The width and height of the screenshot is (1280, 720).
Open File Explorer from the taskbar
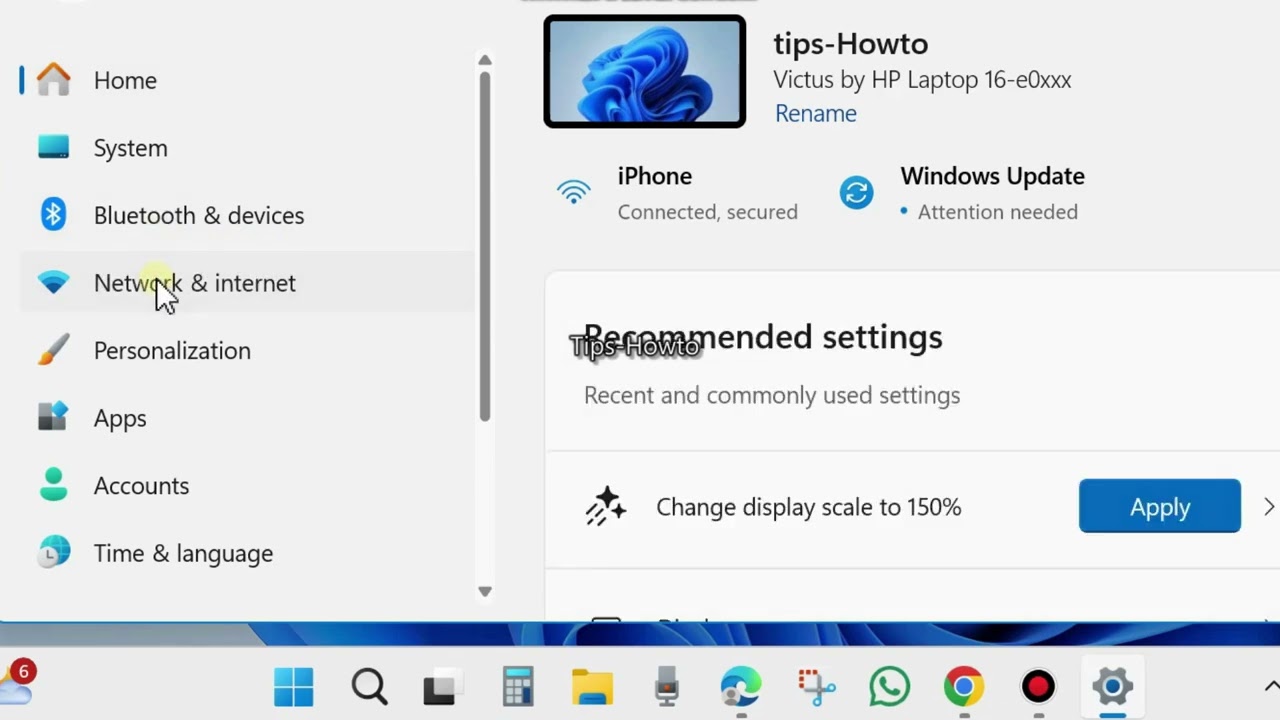pyautogui.click(x=592, y=687)
